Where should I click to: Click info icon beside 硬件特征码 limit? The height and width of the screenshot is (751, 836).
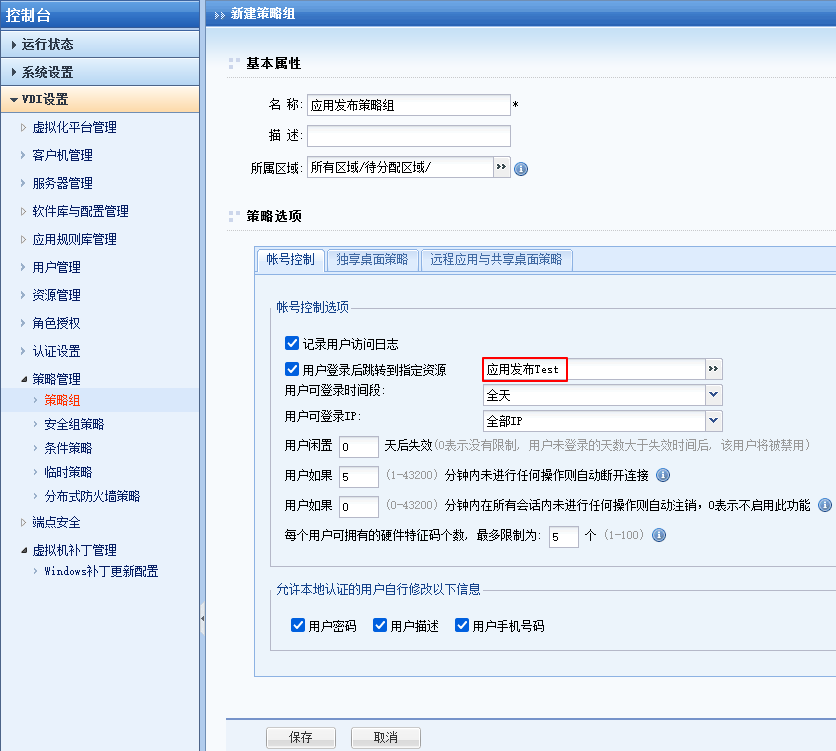659,535
